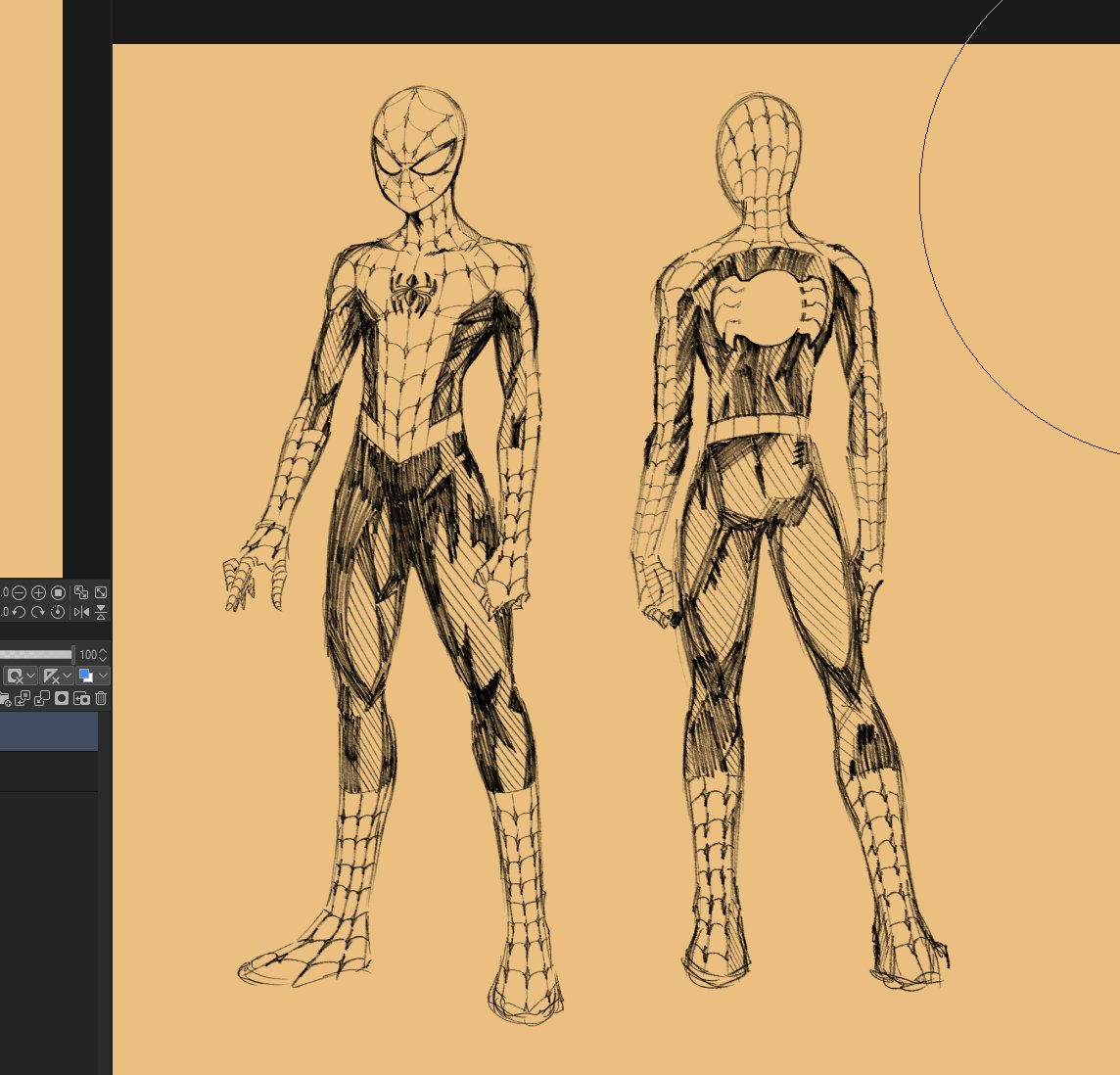Decrease layer opacity with the down arrow

point(103,658)
